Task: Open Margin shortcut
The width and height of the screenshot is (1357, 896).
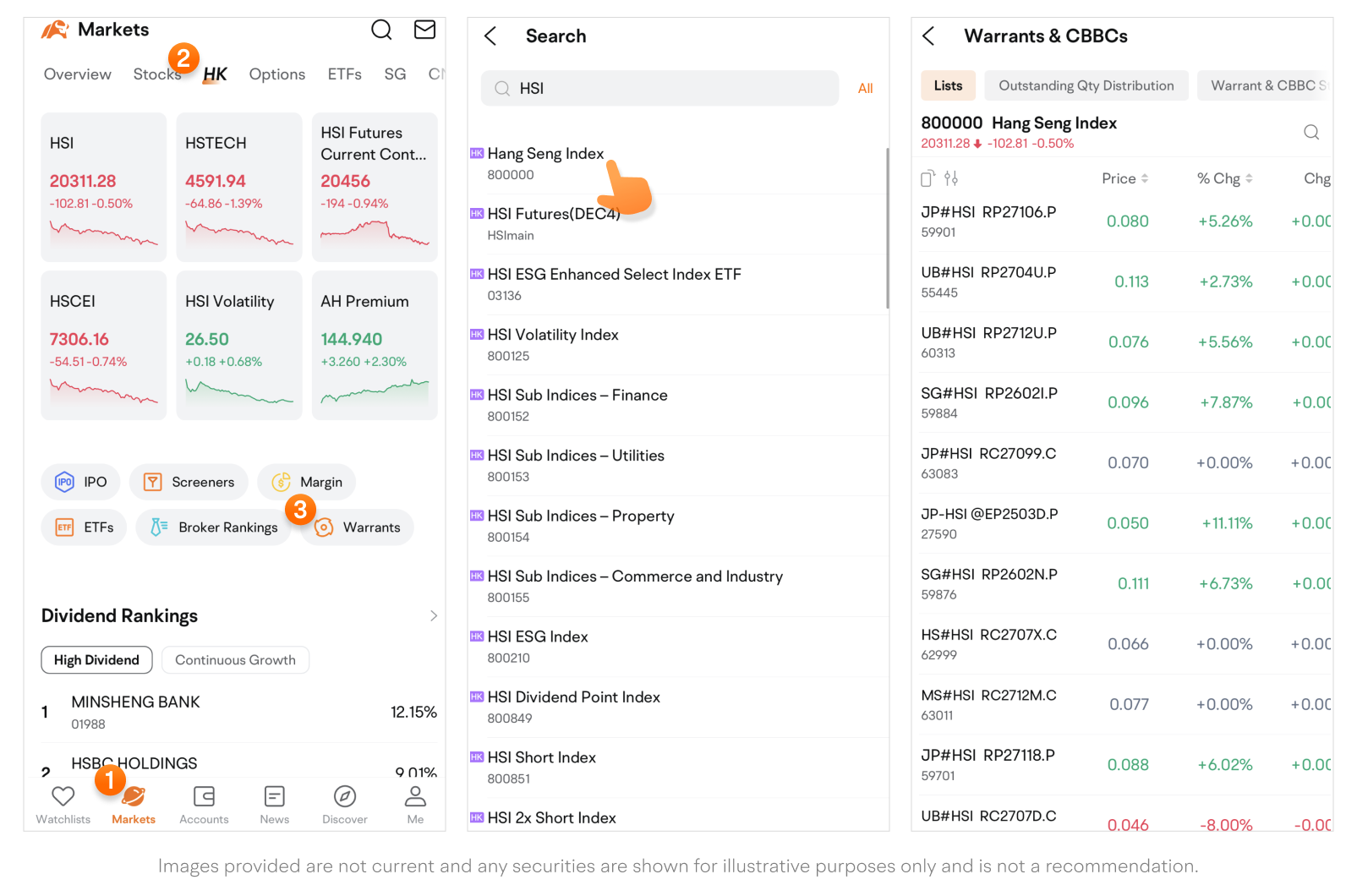Action: (307, 482)
